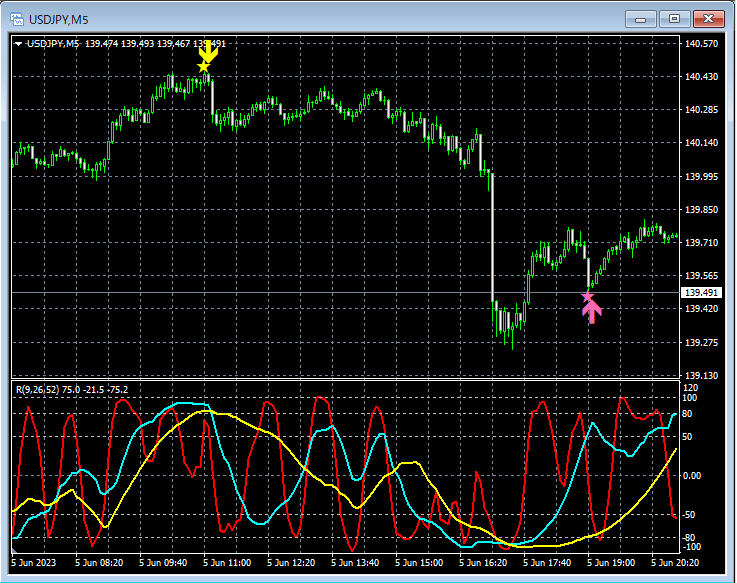Click the 139.130 price scale label
The height and width of the screenshot is (583, 737).
701,375
